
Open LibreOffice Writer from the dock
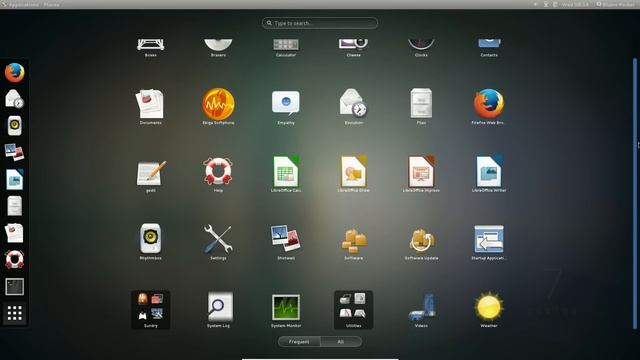tap(15, 179)
